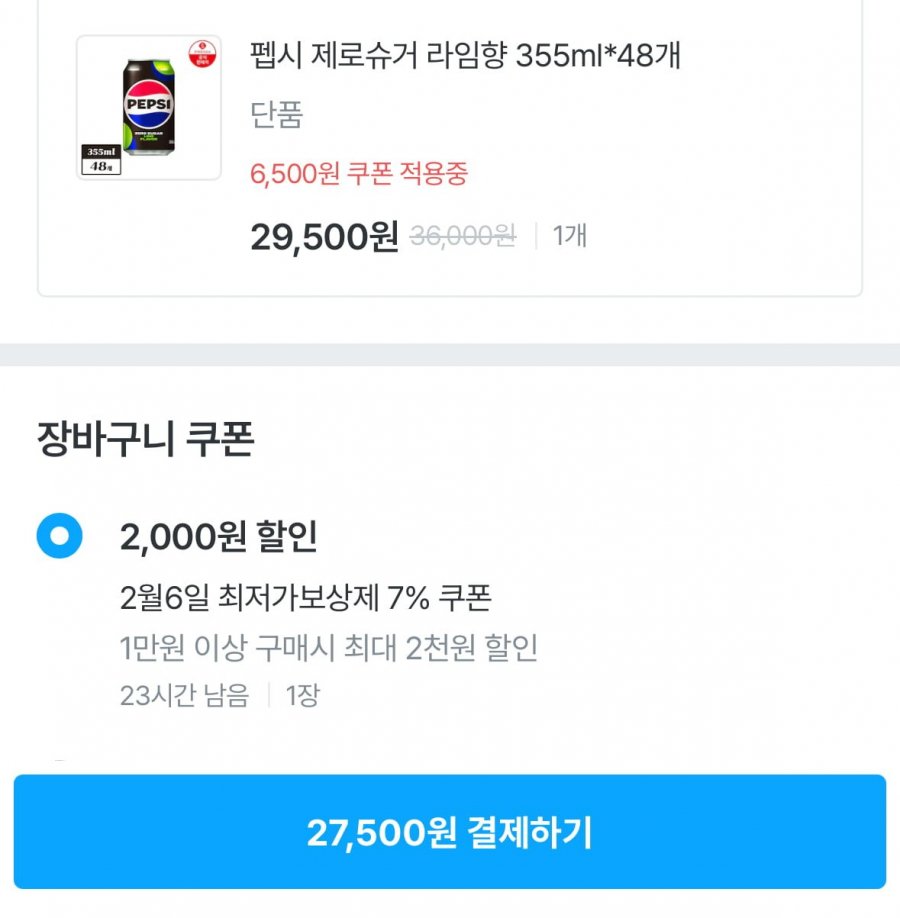The height and width of the screenshot is (918, 900).
Task: Tap the 2,000원 할인 coupon label
Action: pyautogui.click(x=218, y=537)
